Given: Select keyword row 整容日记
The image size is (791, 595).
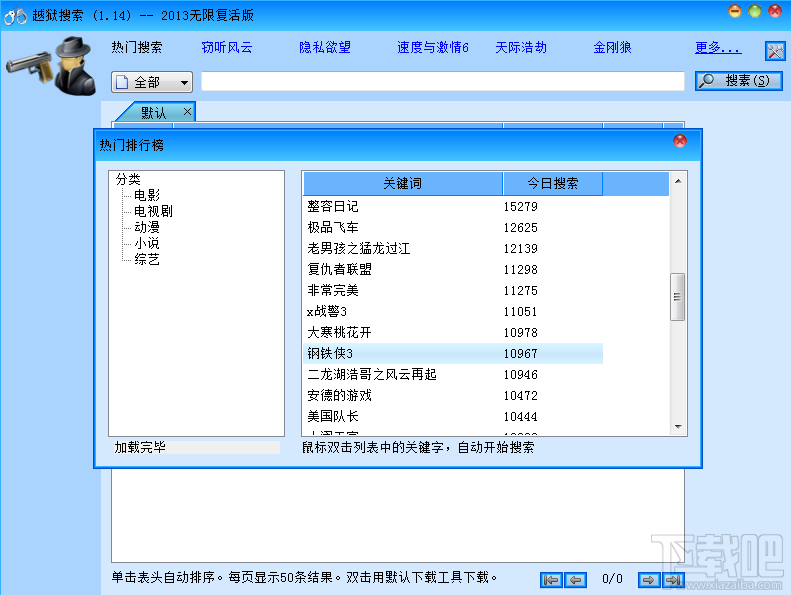Looking at the screenshot, I should pos(453,206).
